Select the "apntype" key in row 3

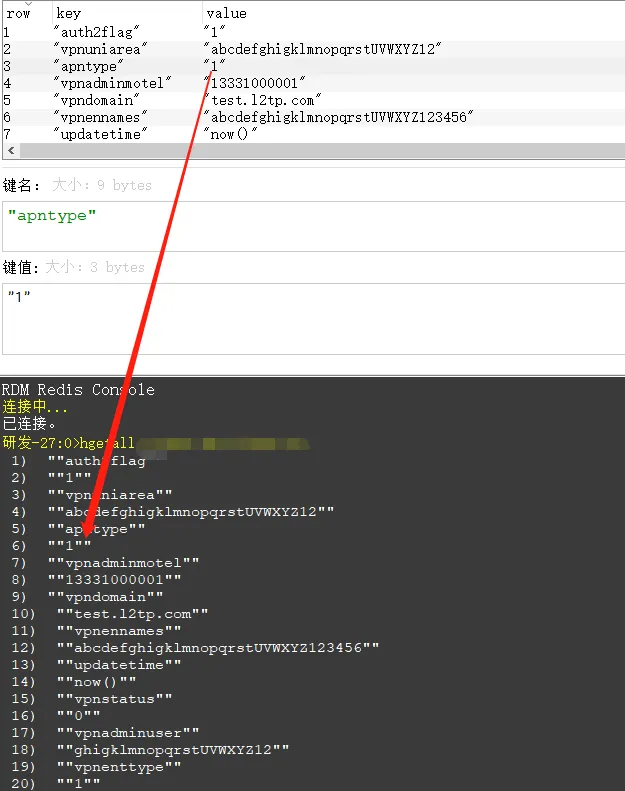point(96,65)
